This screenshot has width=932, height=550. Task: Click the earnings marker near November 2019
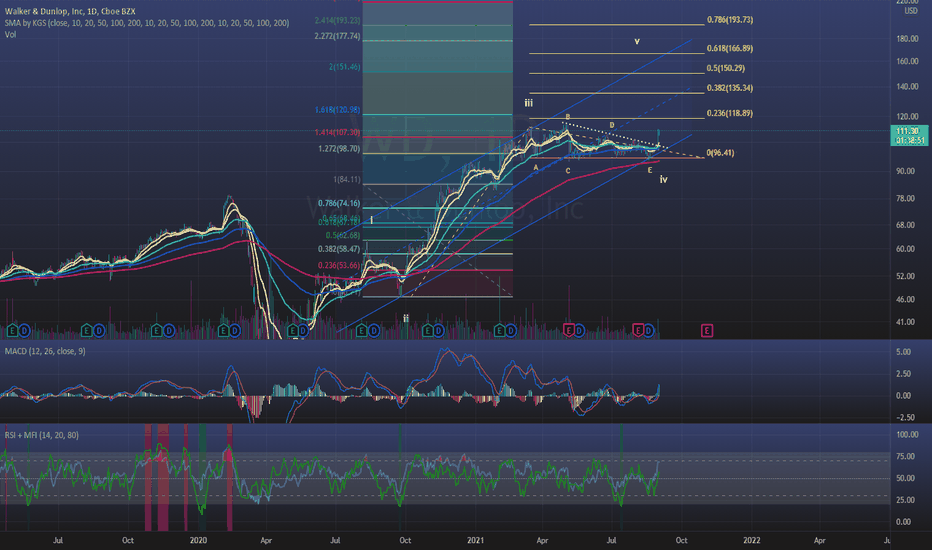(x=156, y=331)
